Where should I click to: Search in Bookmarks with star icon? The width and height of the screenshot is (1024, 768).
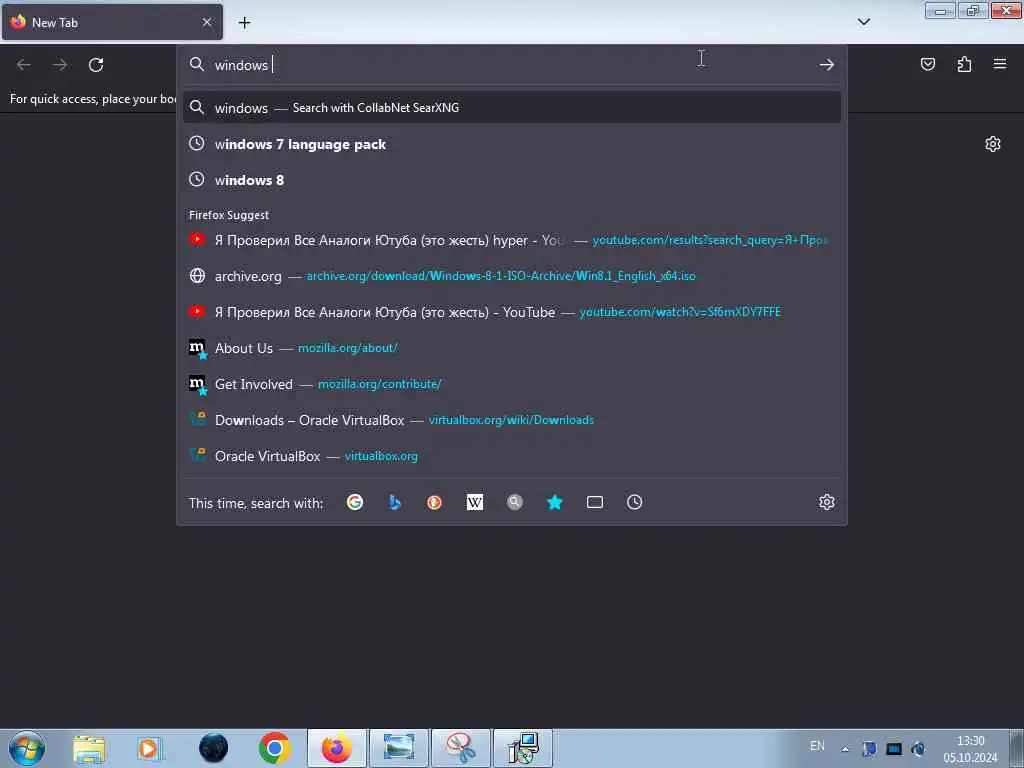(554, 502)
